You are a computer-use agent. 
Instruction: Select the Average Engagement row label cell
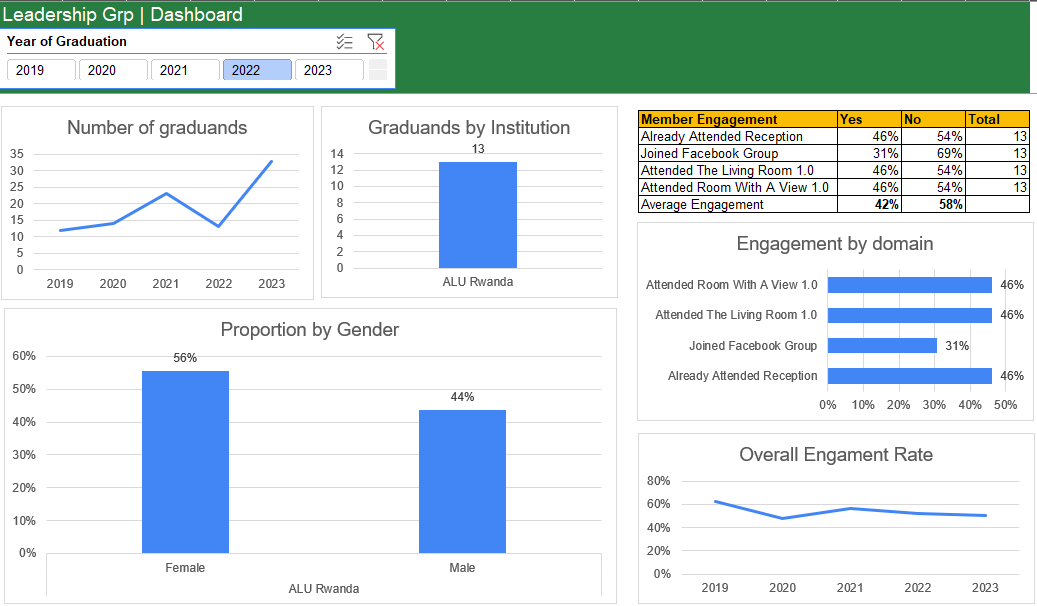[x=737, y=204]
